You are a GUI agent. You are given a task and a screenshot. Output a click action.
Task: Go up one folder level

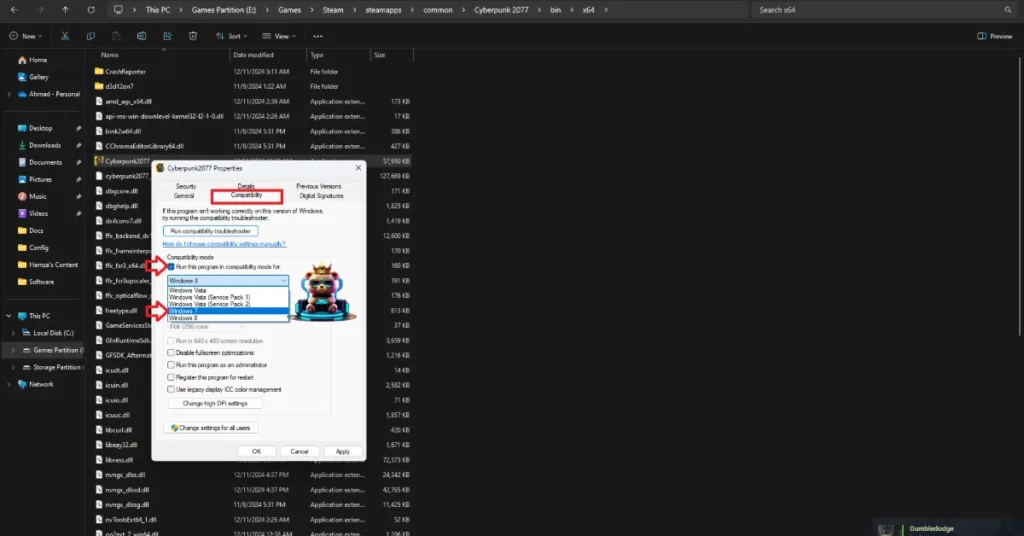click(x=65, y=10)
